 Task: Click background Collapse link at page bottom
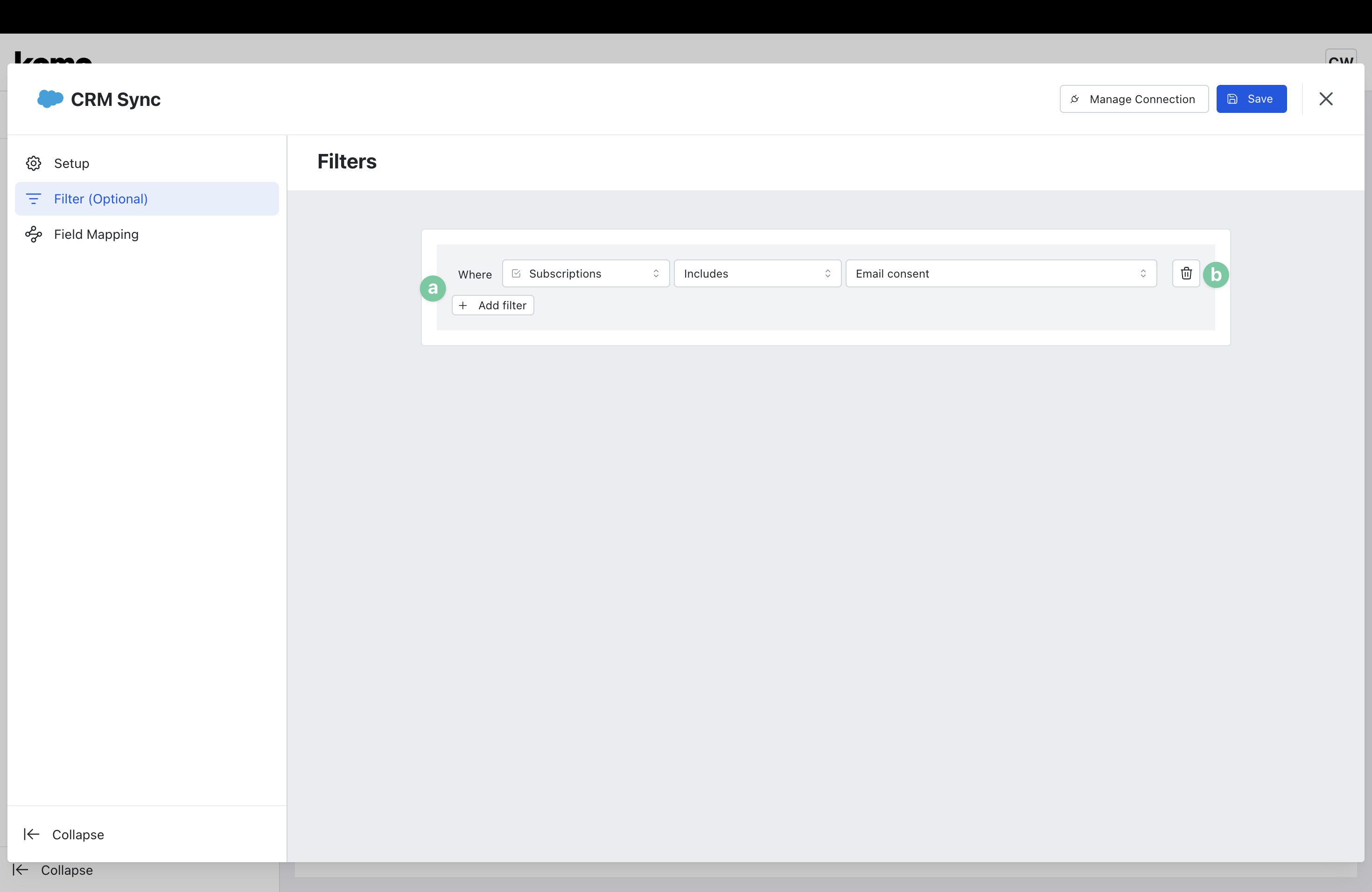coord(66,870)
